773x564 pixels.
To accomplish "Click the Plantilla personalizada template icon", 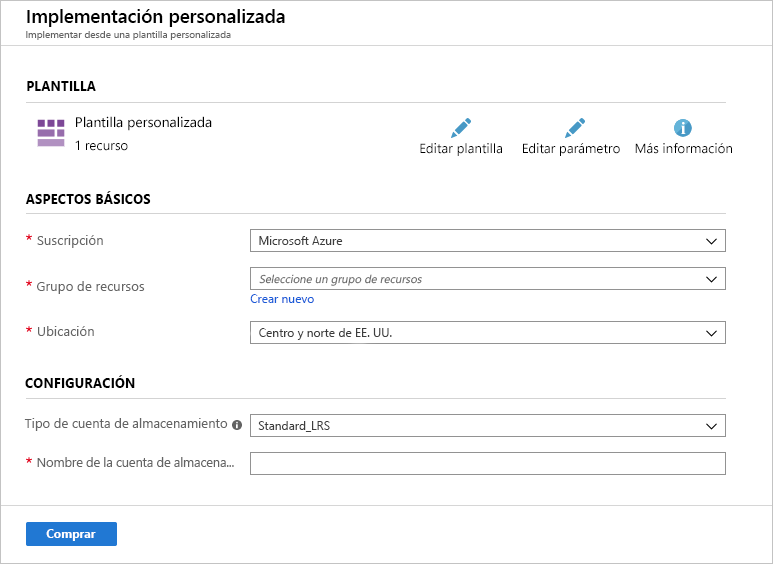I will pyautogui.click(x=51, y=133).
